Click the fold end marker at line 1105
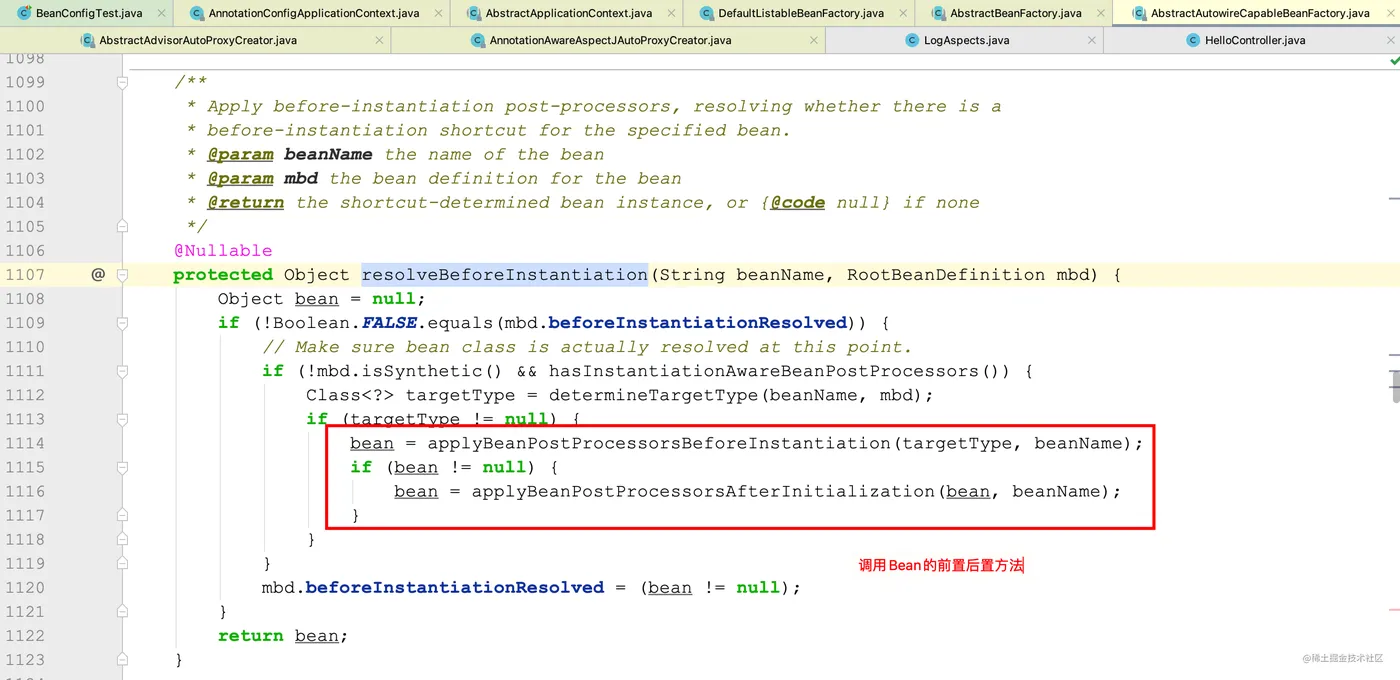The image size is (1400, 680). tap(122, 226)
